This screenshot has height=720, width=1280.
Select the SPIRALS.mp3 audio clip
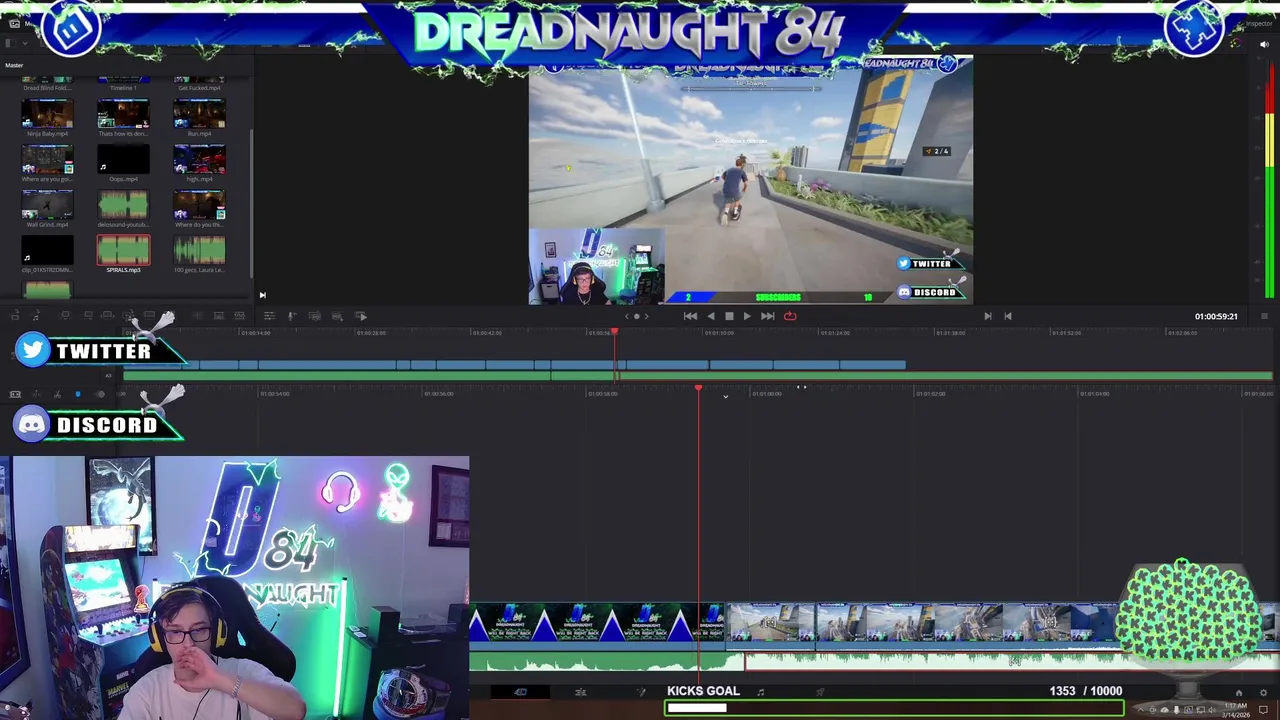coord(123,250)
